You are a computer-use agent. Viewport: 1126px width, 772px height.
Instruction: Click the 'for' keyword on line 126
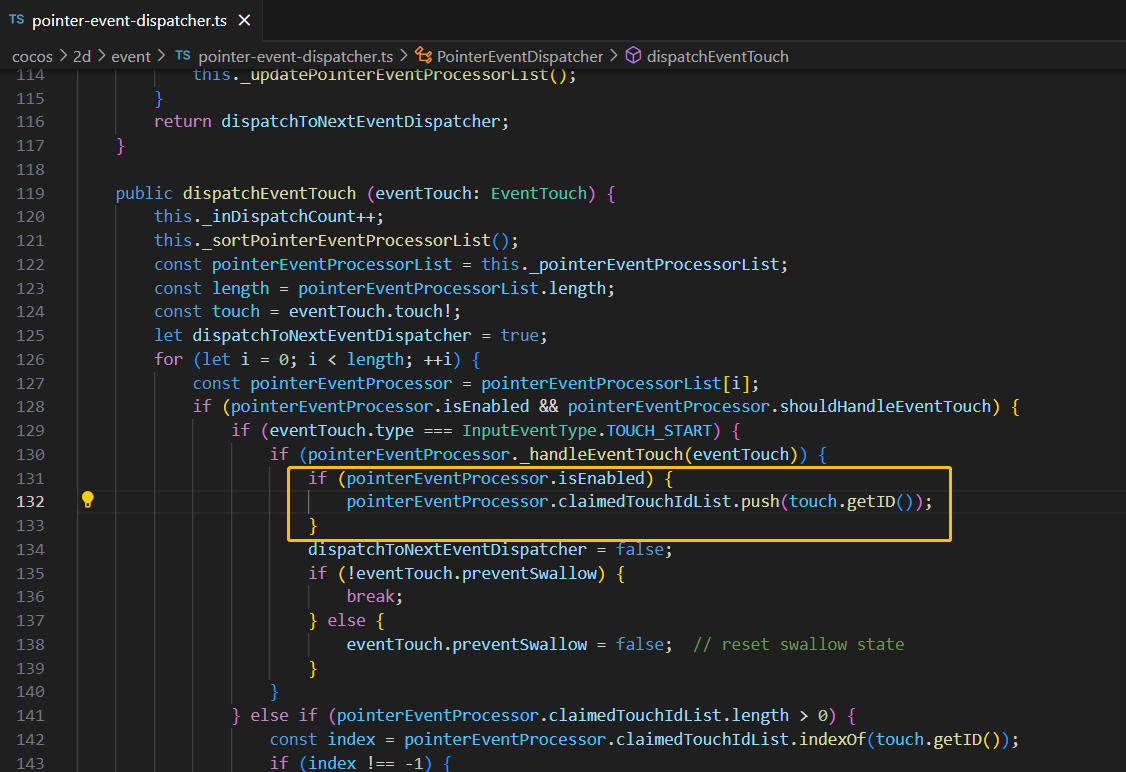[169, 359]
